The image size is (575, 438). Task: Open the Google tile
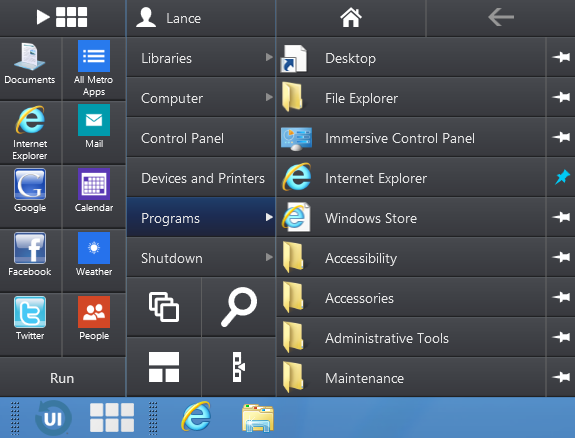click(30, 197)
